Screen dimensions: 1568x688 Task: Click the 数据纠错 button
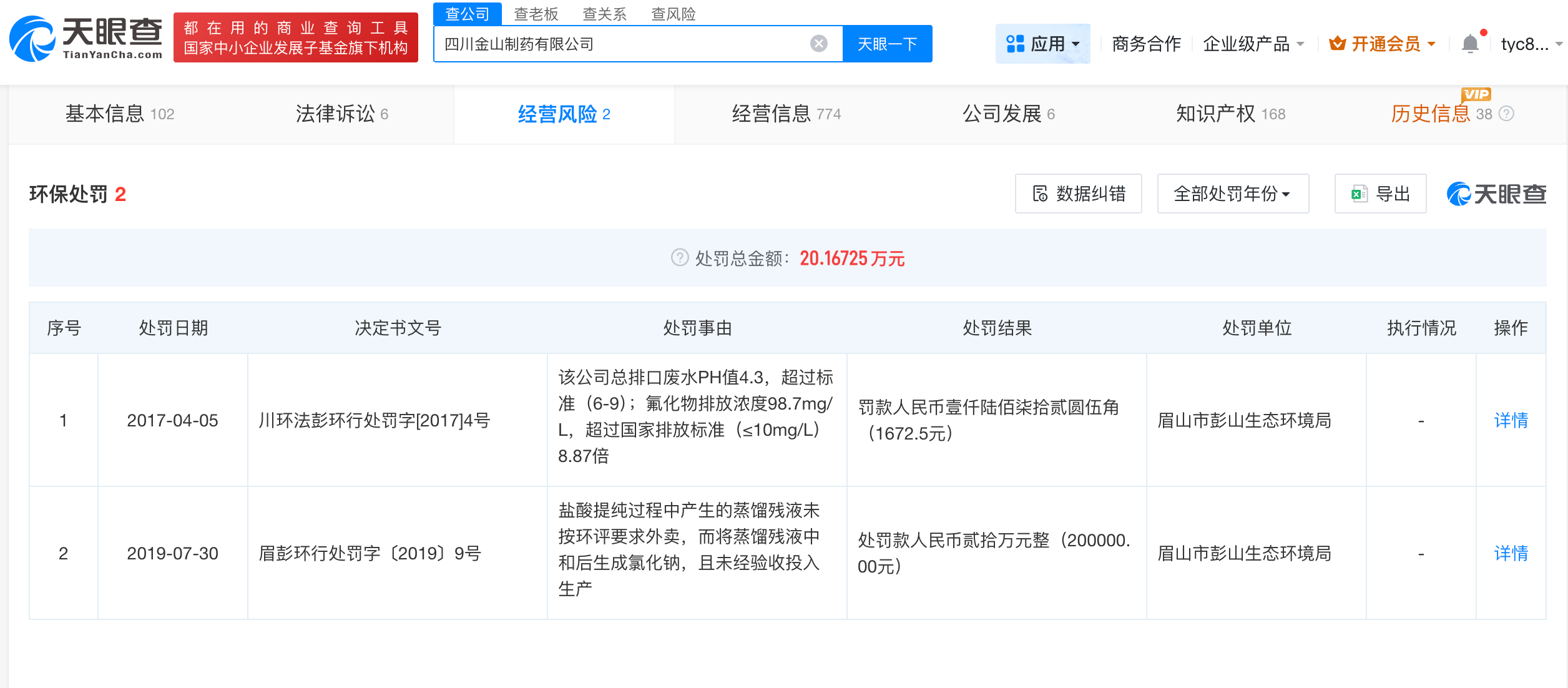click(1078, 194)
